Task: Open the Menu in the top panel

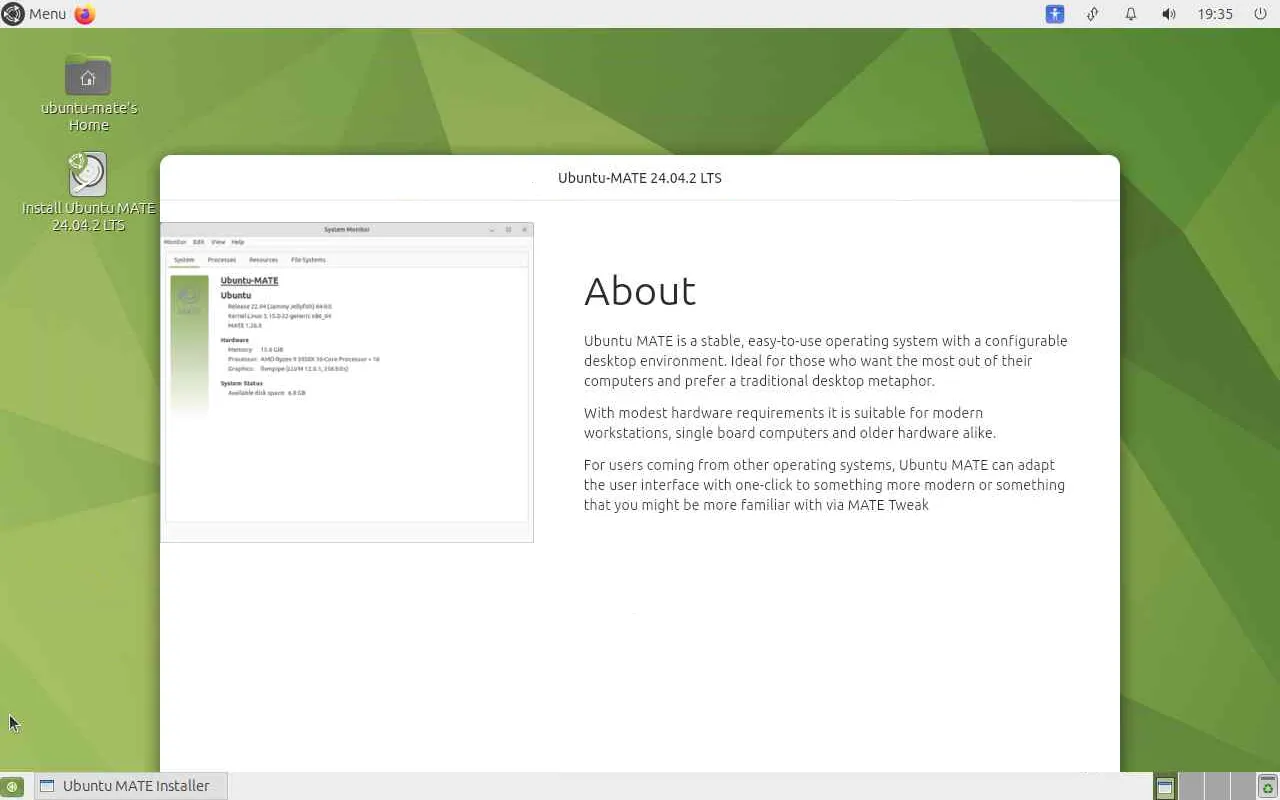Action: tap(34, 14)
